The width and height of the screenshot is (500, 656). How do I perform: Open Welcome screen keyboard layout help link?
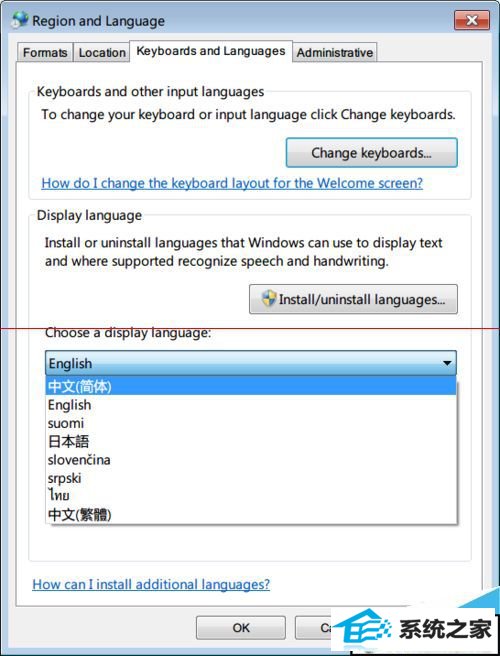point(232,183)
